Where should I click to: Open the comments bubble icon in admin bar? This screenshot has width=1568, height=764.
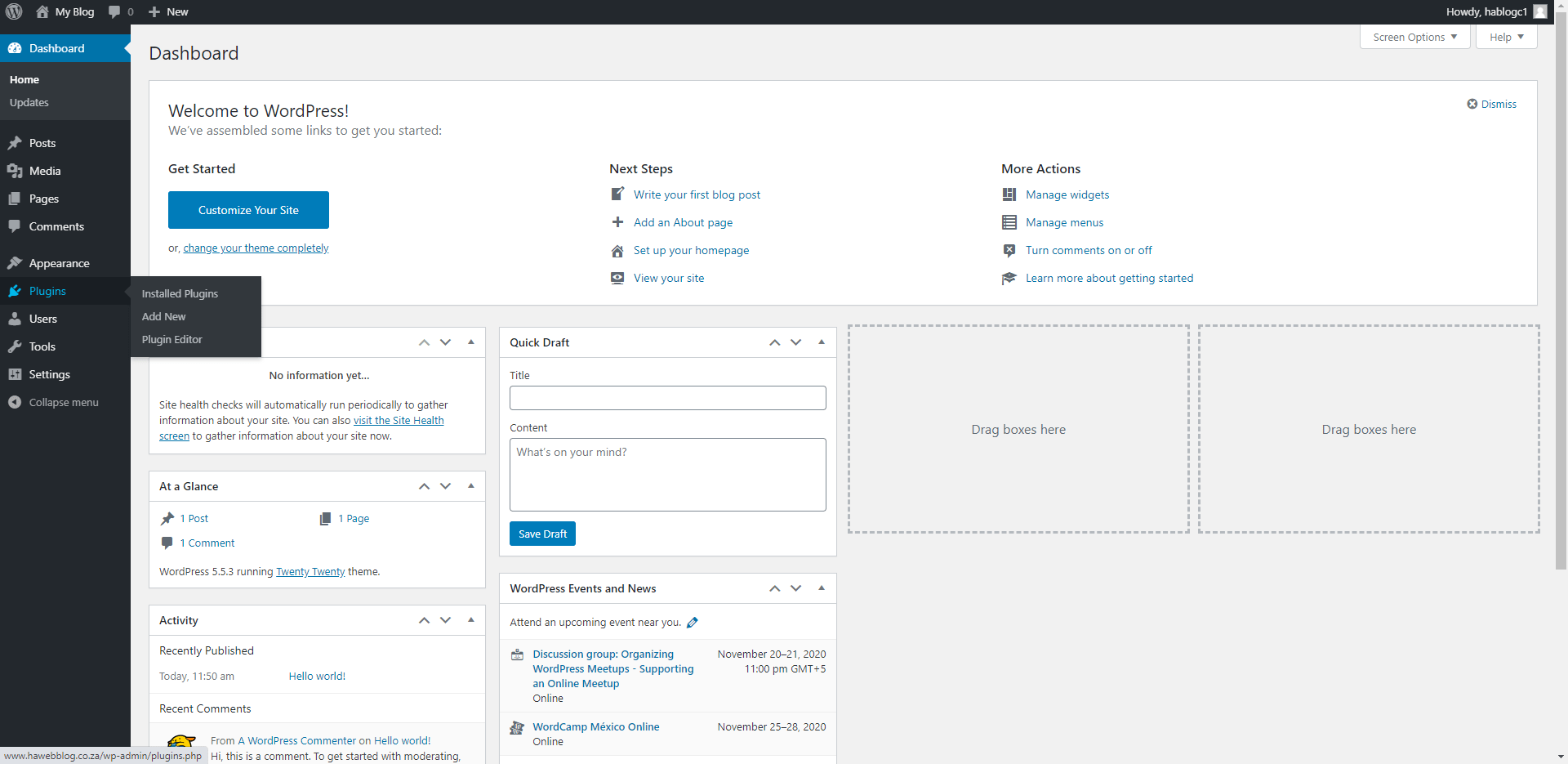pyautogui.click(x=114, y=12)
